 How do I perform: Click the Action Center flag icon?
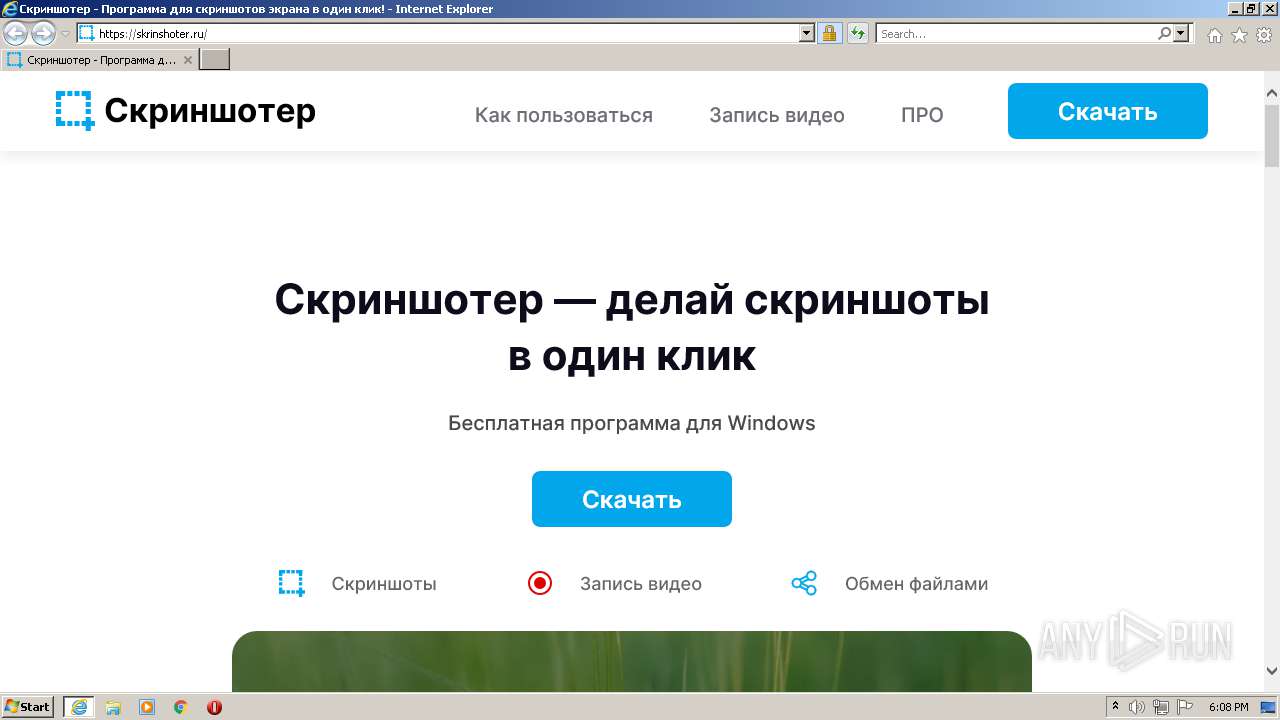[1184, 707]
